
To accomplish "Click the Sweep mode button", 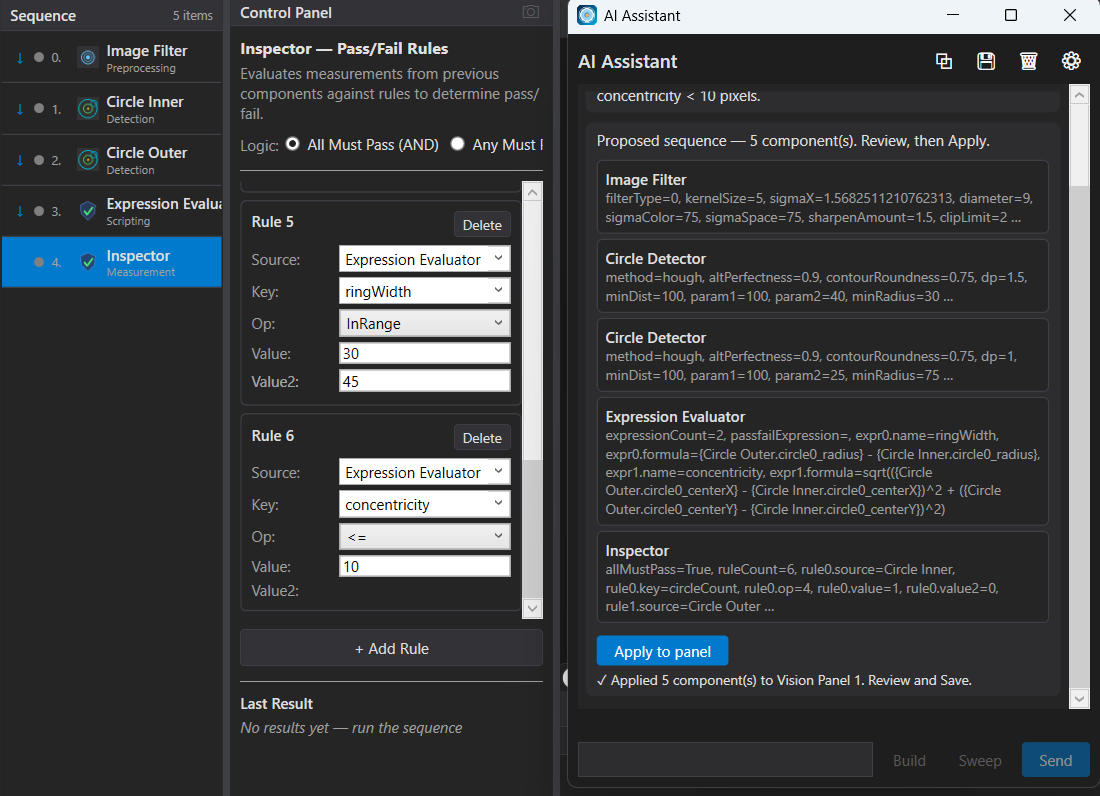I will (x=979, y=760).
